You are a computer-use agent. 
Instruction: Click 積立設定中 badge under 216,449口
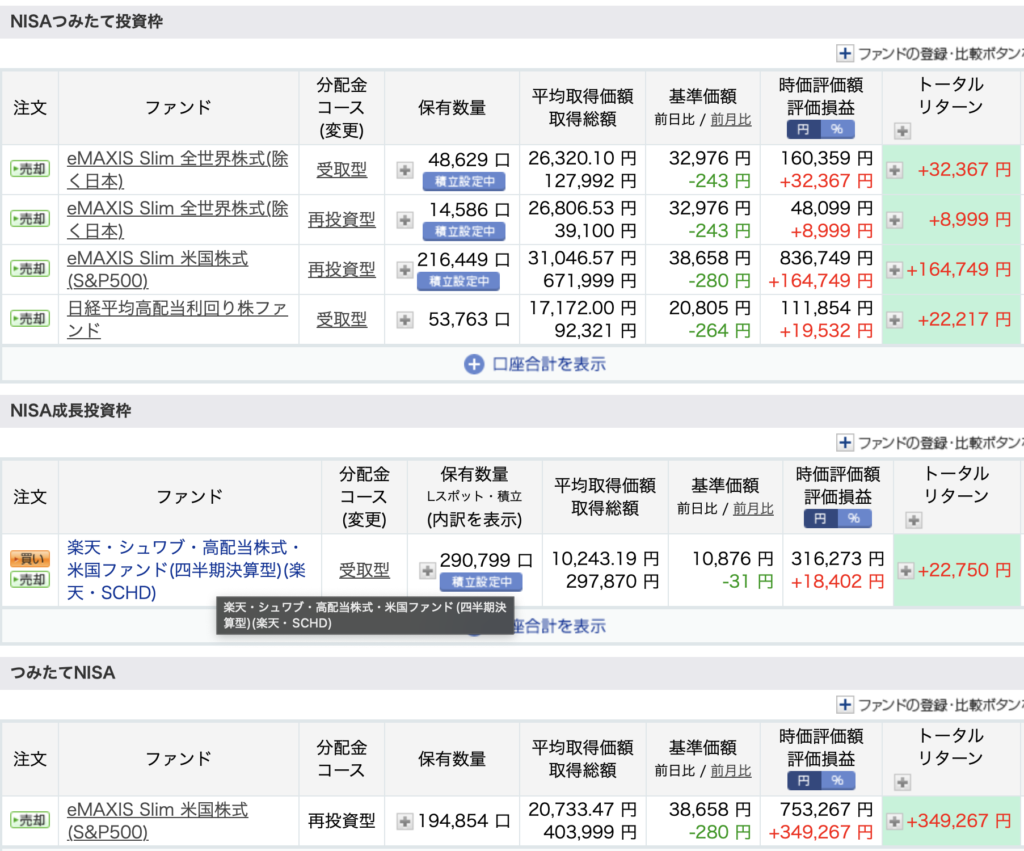click(458, 281)
